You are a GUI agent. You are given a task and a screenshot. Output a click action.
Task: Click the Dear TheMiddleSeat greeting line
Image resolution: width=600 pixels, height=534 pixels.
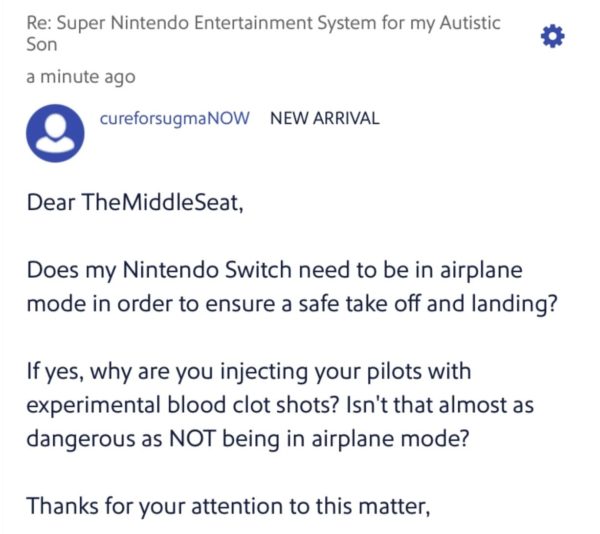tap(135, 202)
